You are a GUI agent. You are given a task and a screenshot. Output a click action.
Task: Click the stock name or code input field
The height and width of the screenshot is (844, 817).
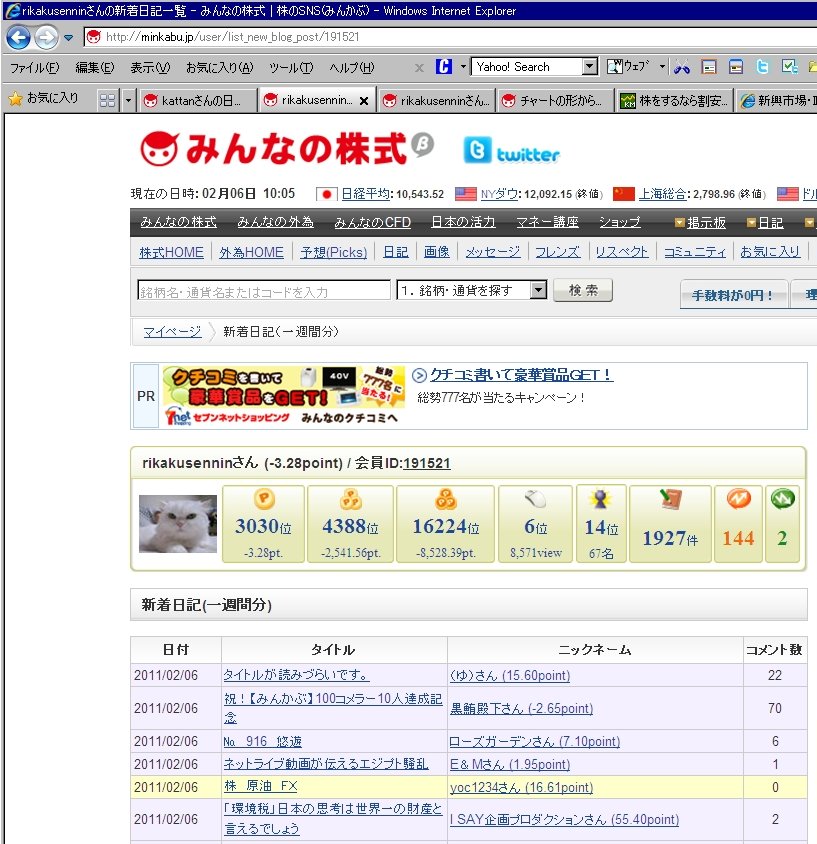click(264, 291)
